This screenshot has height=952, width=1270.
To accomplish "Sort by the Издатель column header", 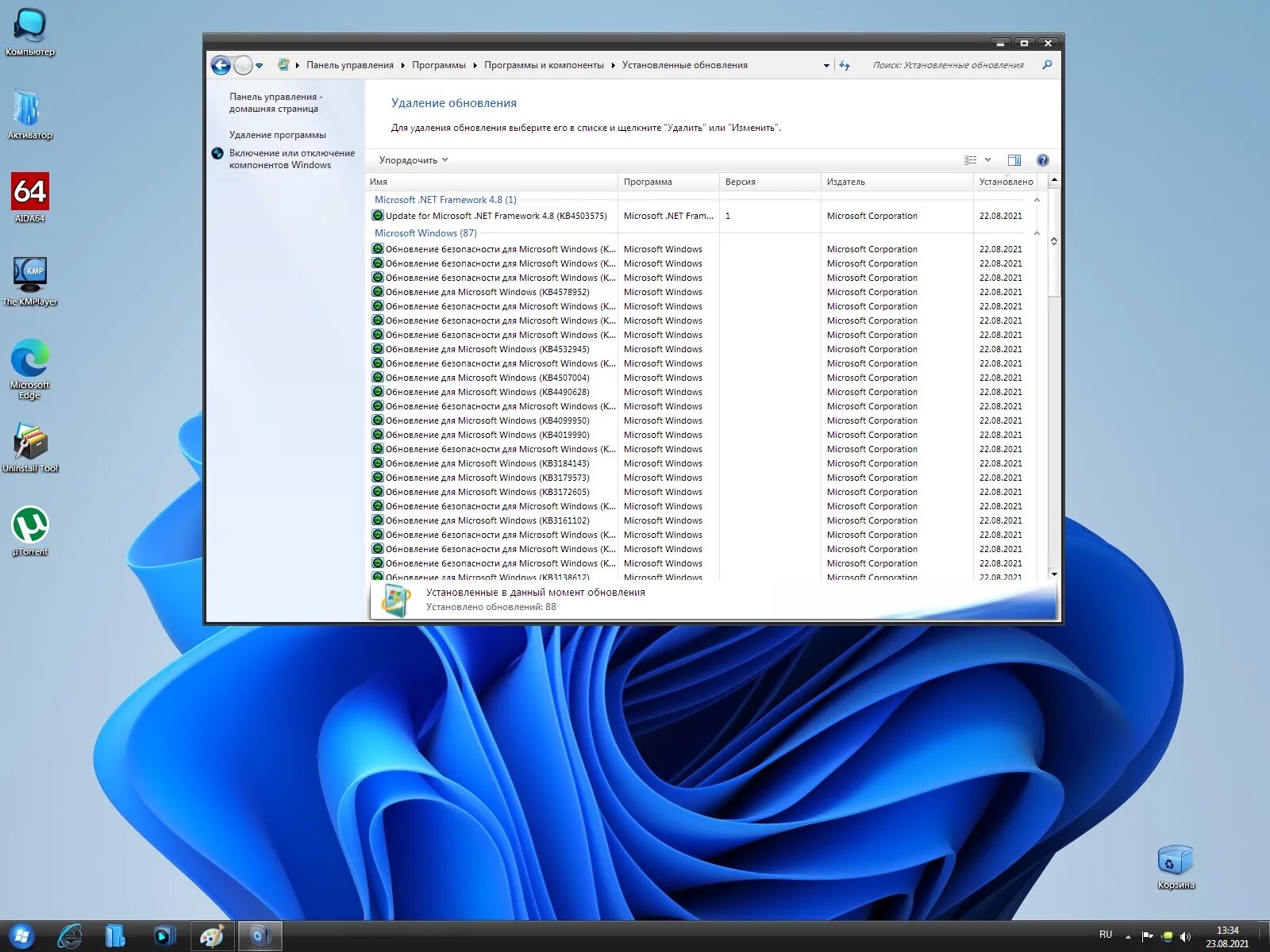I will 897,182.
